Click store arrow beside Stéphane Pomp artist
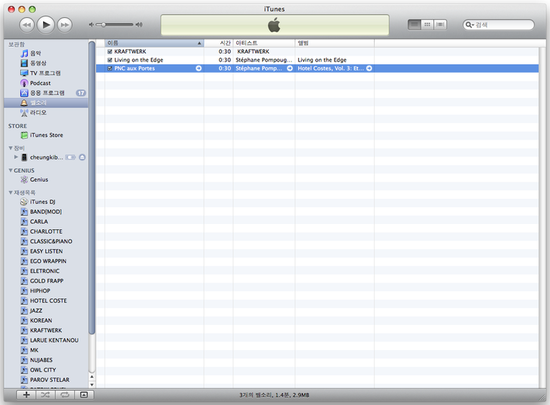 click(x=290, y=68)
